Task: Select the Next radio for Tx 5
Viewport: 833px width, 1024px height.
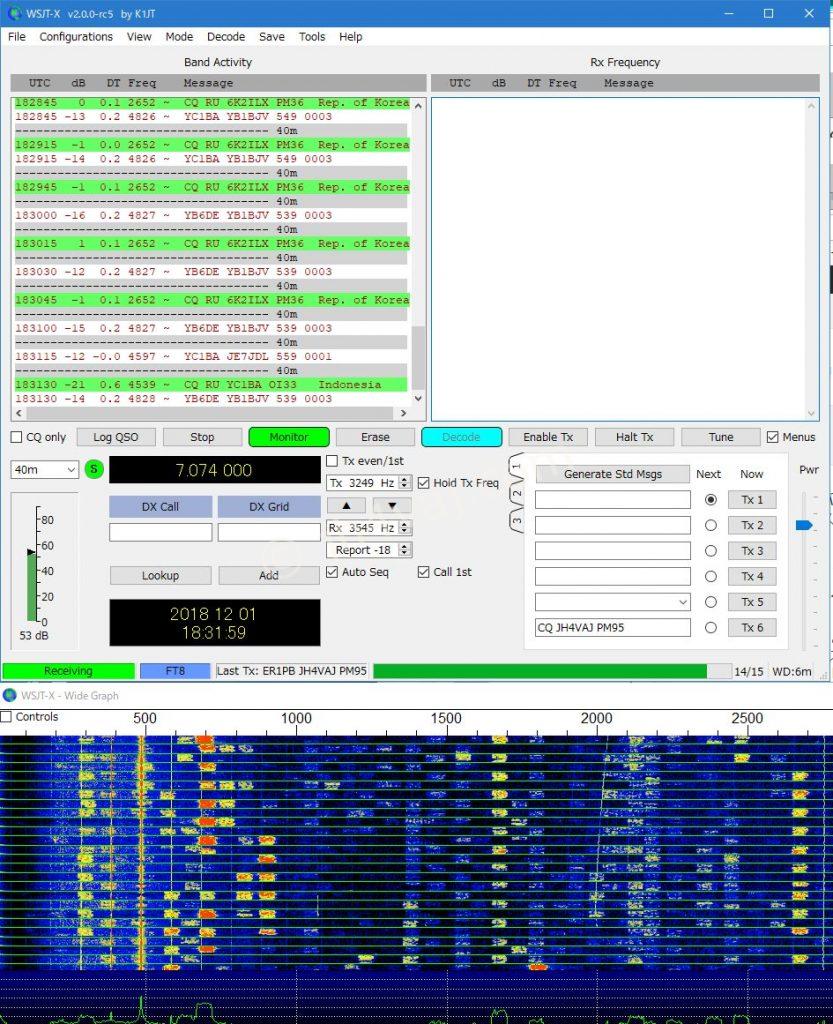Action: click(x=711, y=601)
